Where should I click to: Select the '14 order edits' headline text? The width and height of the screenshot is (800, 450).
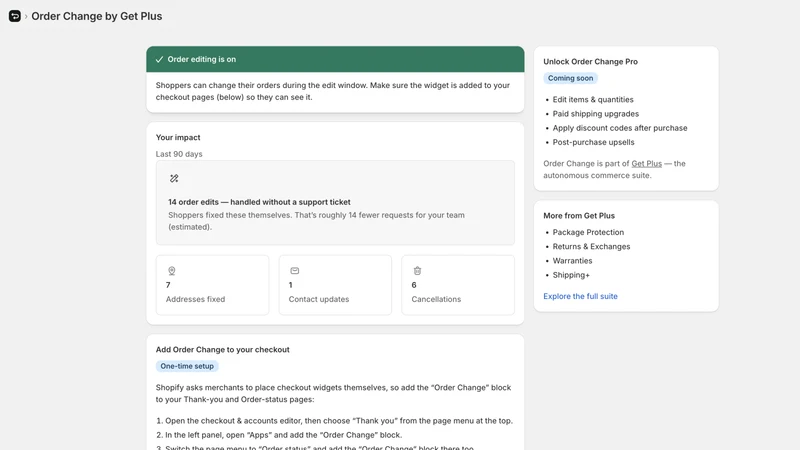pos(259,202)
